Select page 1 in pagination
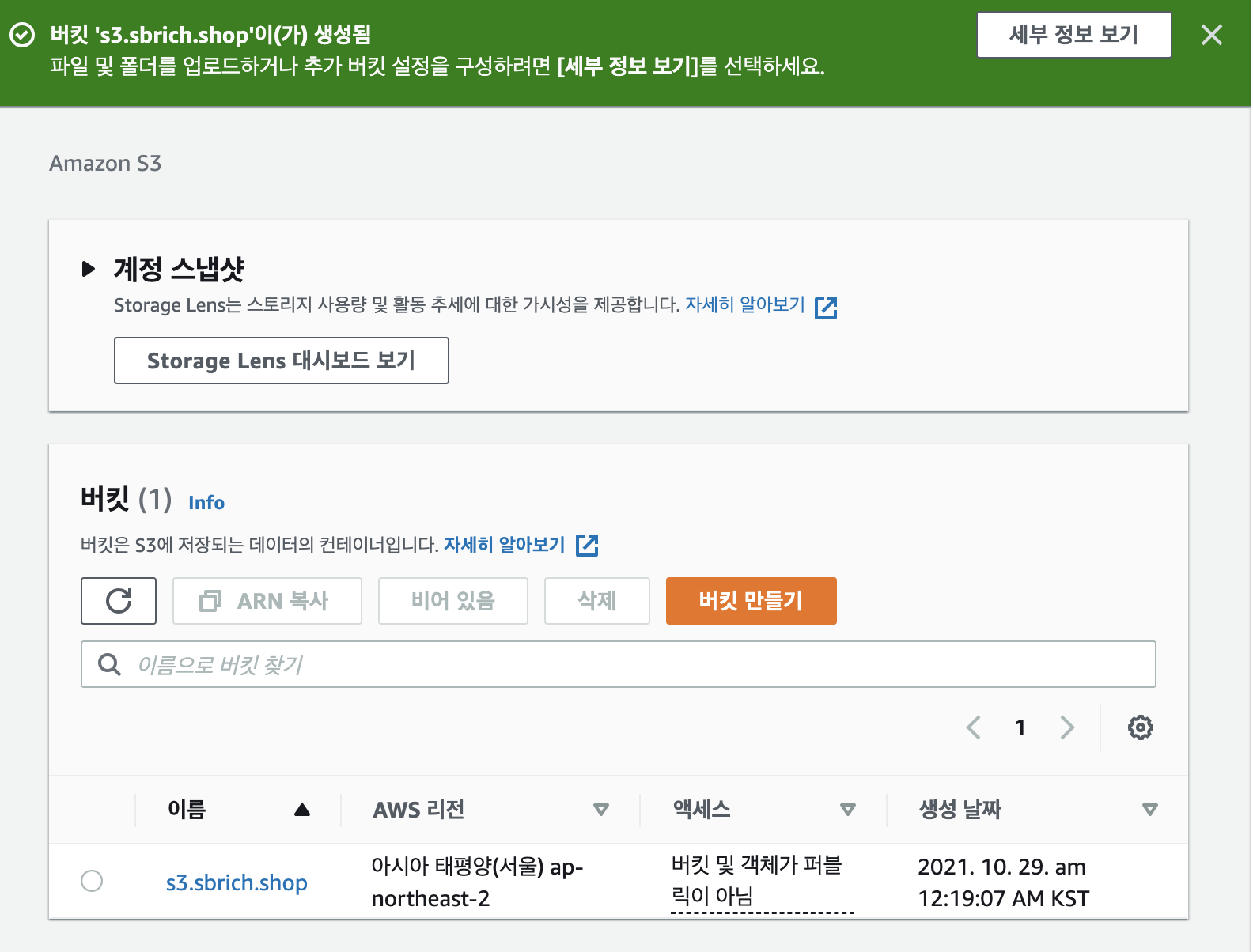 (1020, 727)
